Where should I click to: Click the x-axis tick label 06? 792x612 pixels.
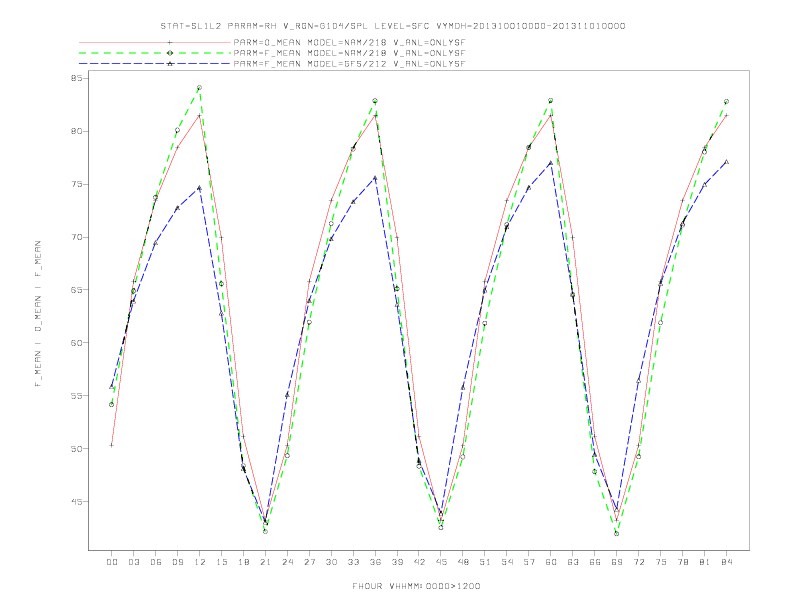[156, 562]
